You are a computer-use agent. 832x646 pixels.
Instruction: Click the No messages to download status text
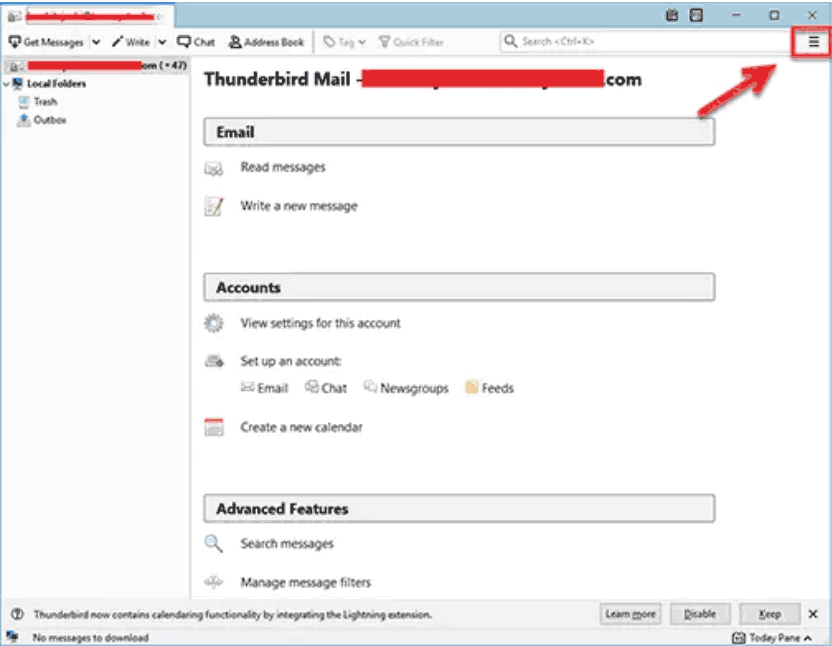click(x=90, y=638)
